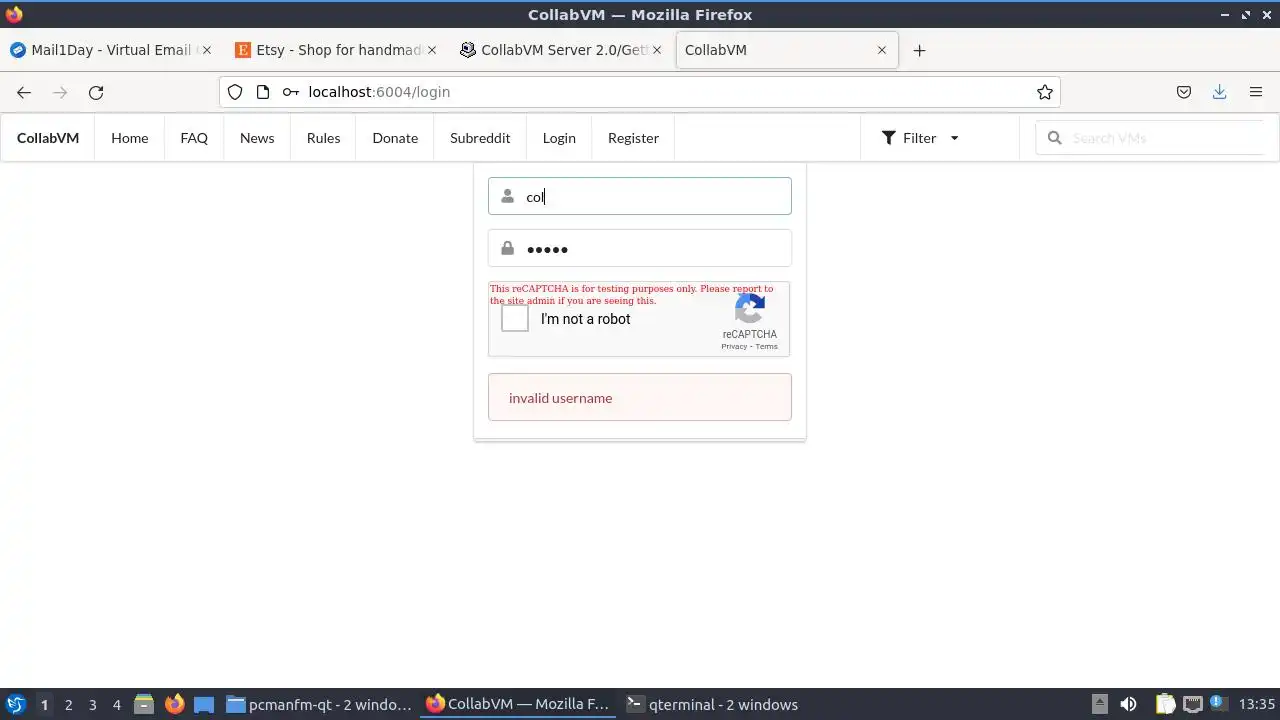Click the reCAPTCHA logo
Image resolution: width=1280 pixels, height=720 pixels.
750,309
